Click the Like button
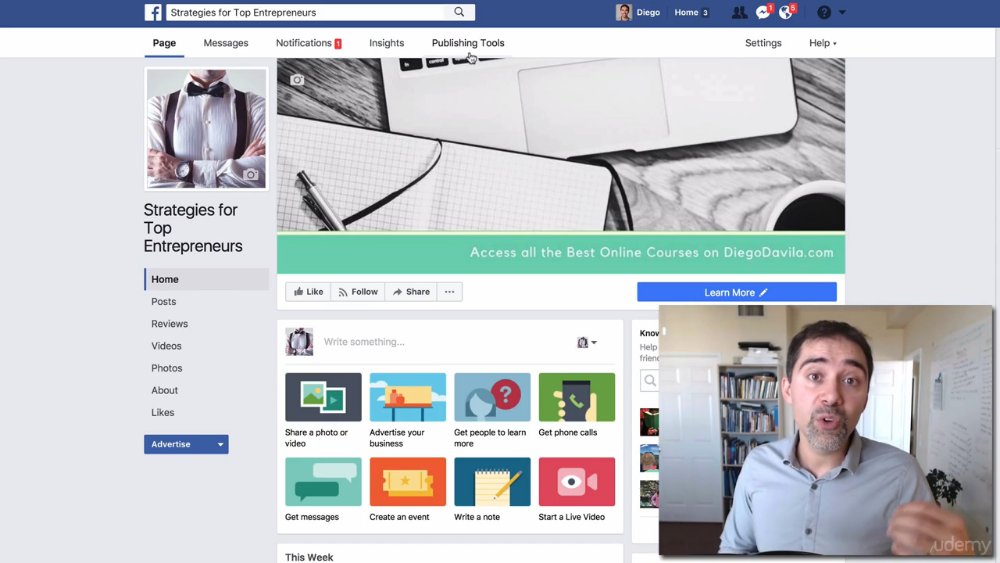This screenshot has height=563, width=1000. tap(308, 292)
